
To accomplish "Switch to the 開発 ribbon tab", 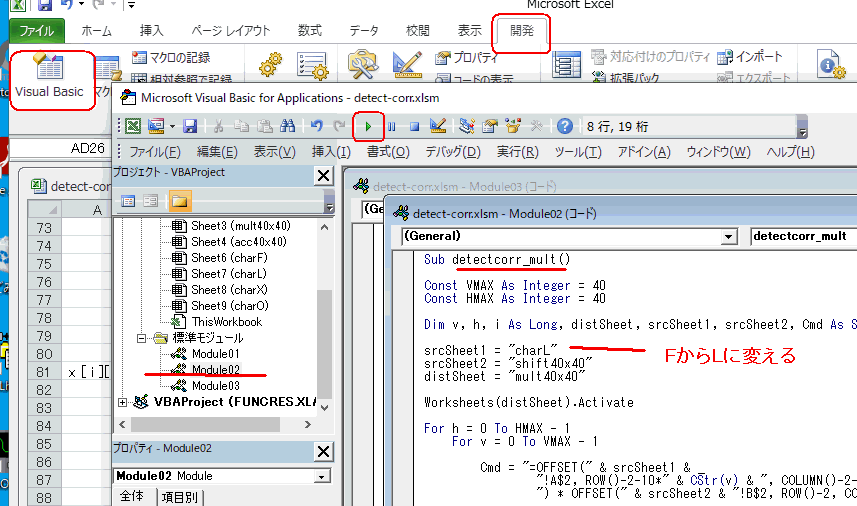I will 521,31.
